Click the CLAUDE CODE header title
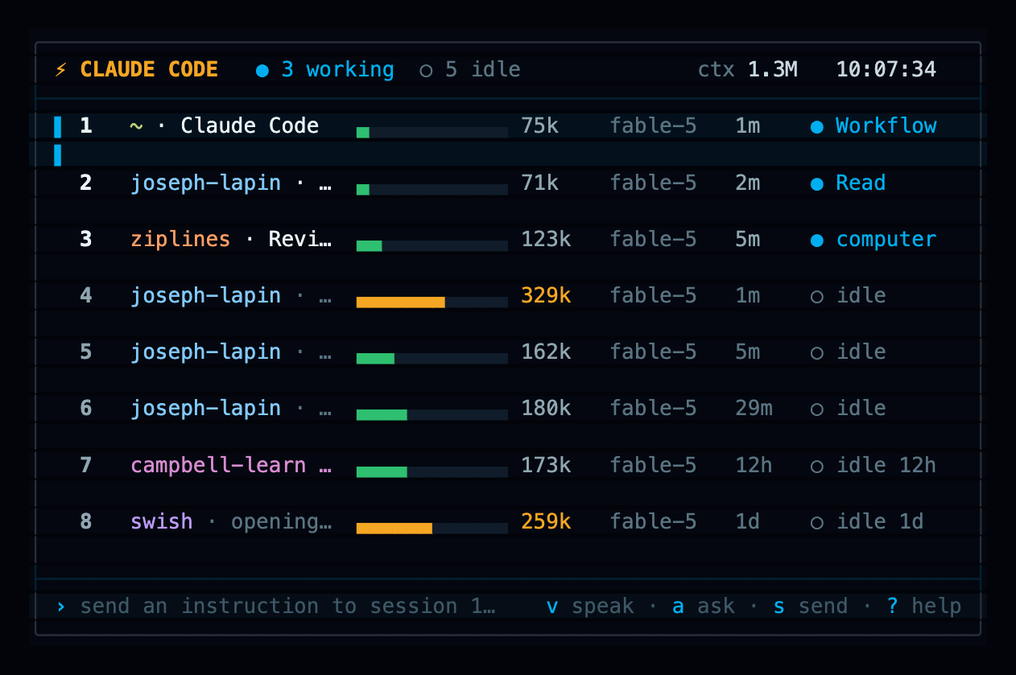The height and width of the screenshot is (675, 1016). coord(149,69)
